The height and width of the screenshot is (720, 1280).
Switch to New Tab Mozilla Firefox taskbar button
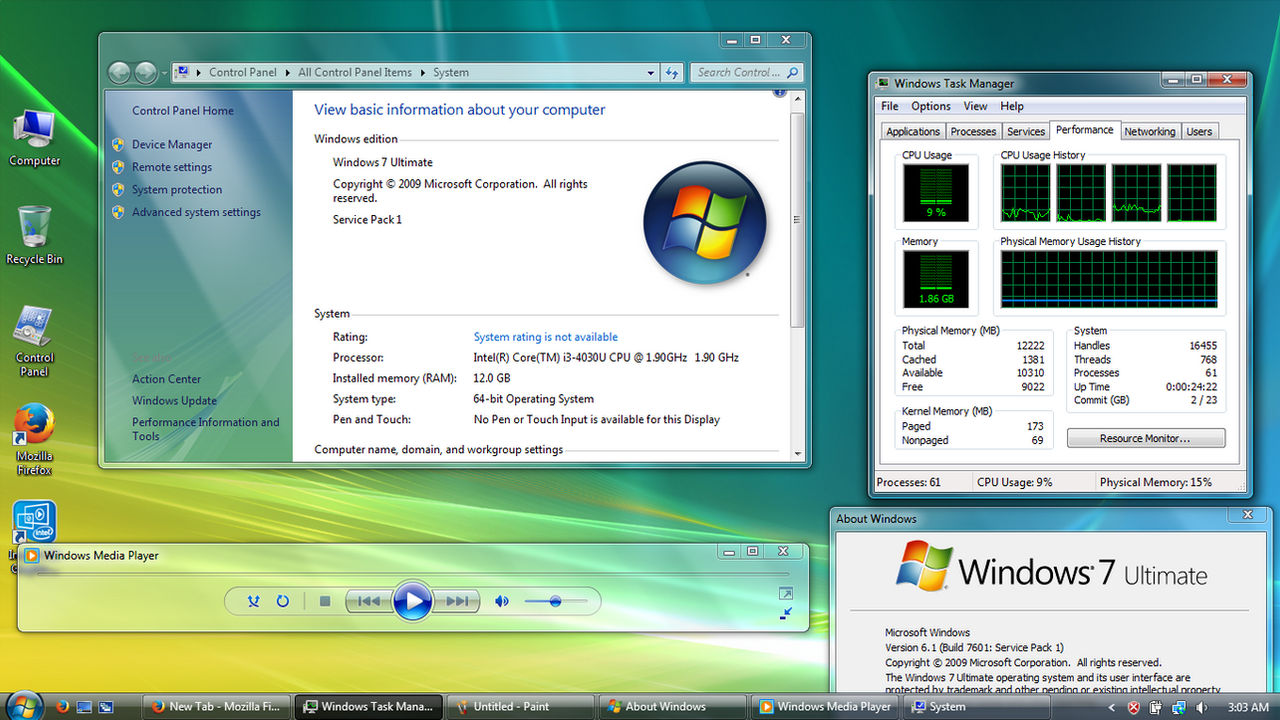(217, 706)
